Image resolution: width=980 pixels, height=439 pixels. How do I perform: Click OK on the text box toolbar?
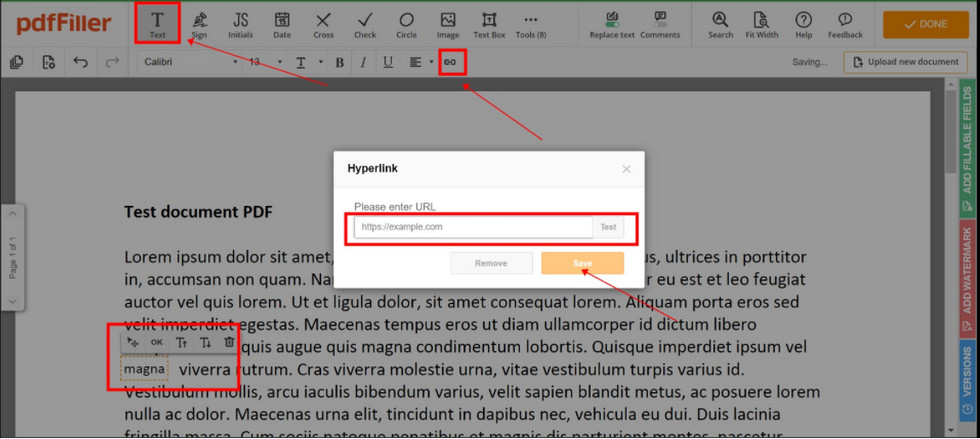[x=156, y=342]
